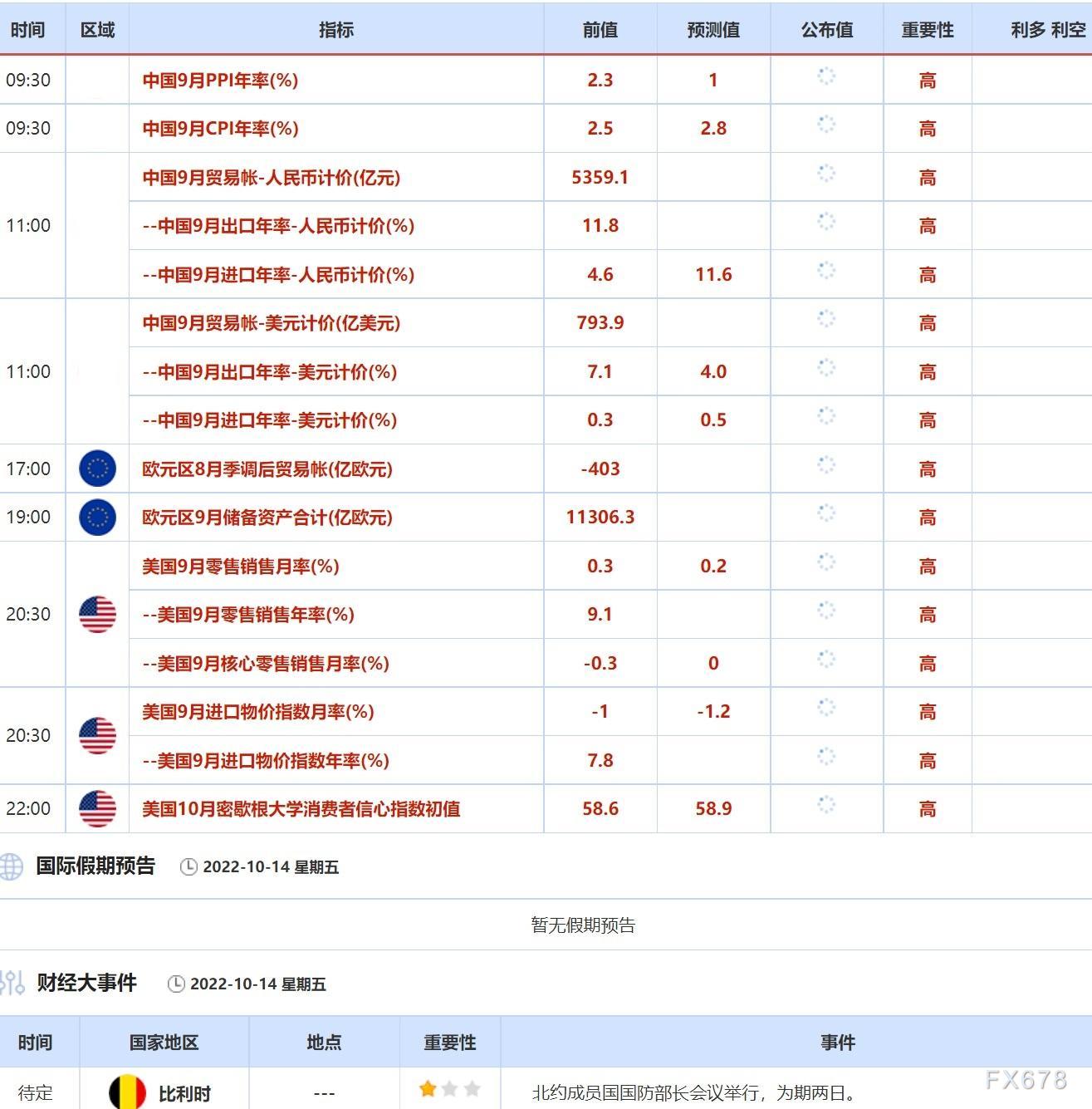The height and width of the screenshot is (1109, 1092).
Task: Click the EU flag icon at 17:00
Action: (97, 469)
